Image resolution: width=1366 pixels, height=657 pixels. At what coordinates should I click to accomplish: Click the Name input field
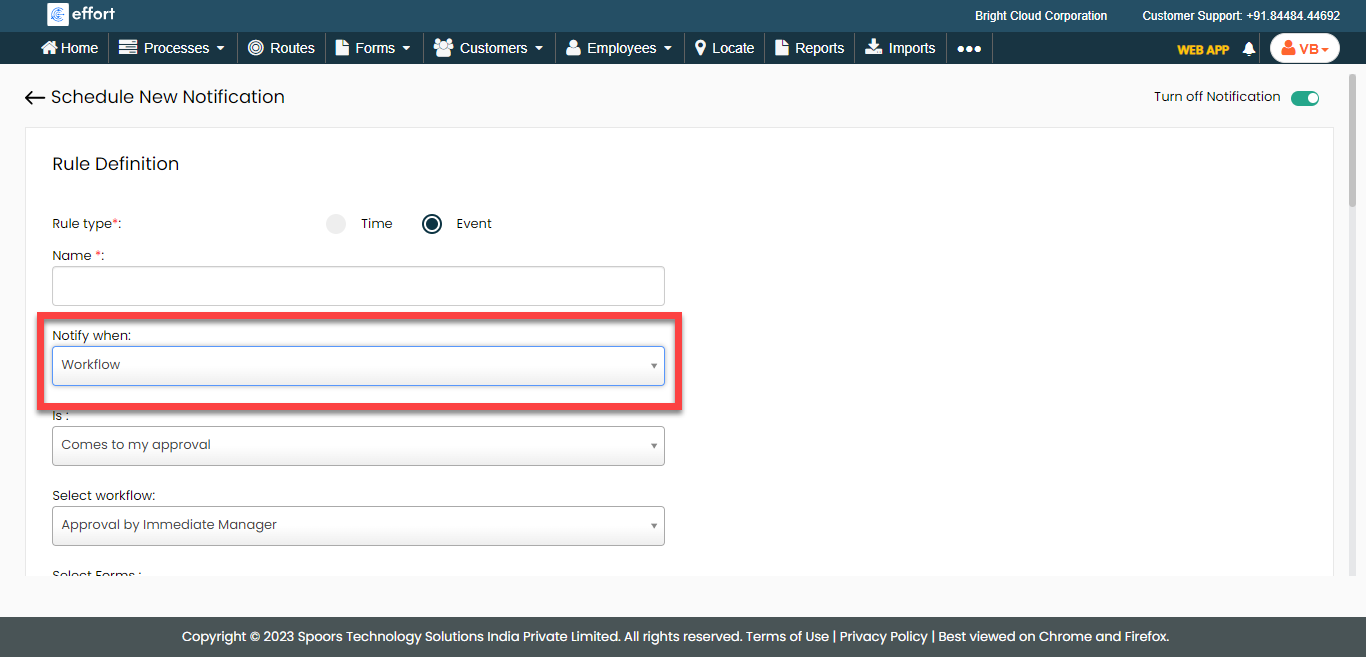358,286
